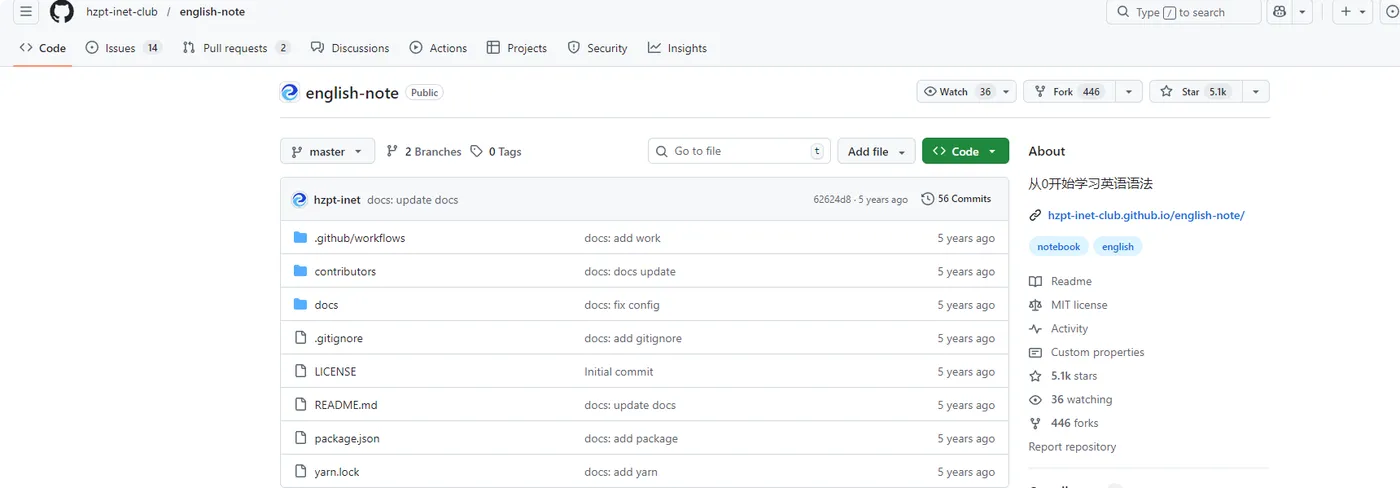Image resolution: width=1400 pixels, height=488 pixels.
Task: Expand the Add file dropdown
Action: coord(876,152)
